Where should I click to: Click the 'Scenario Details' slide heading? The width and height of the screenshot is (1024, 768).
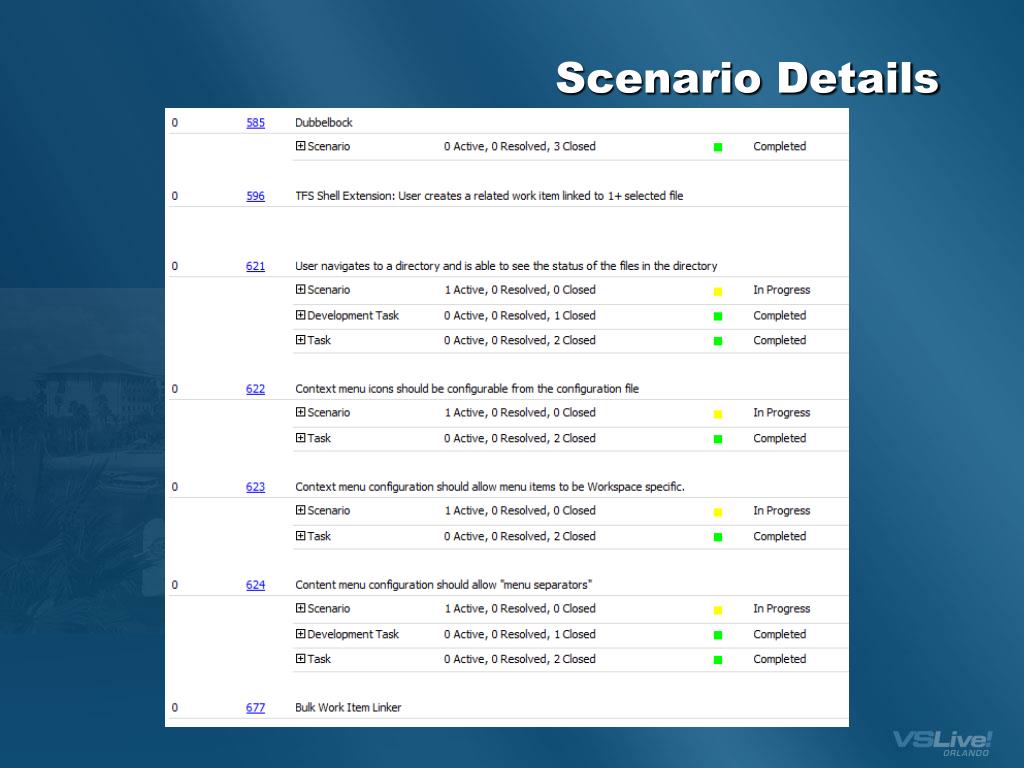(747, 78)
